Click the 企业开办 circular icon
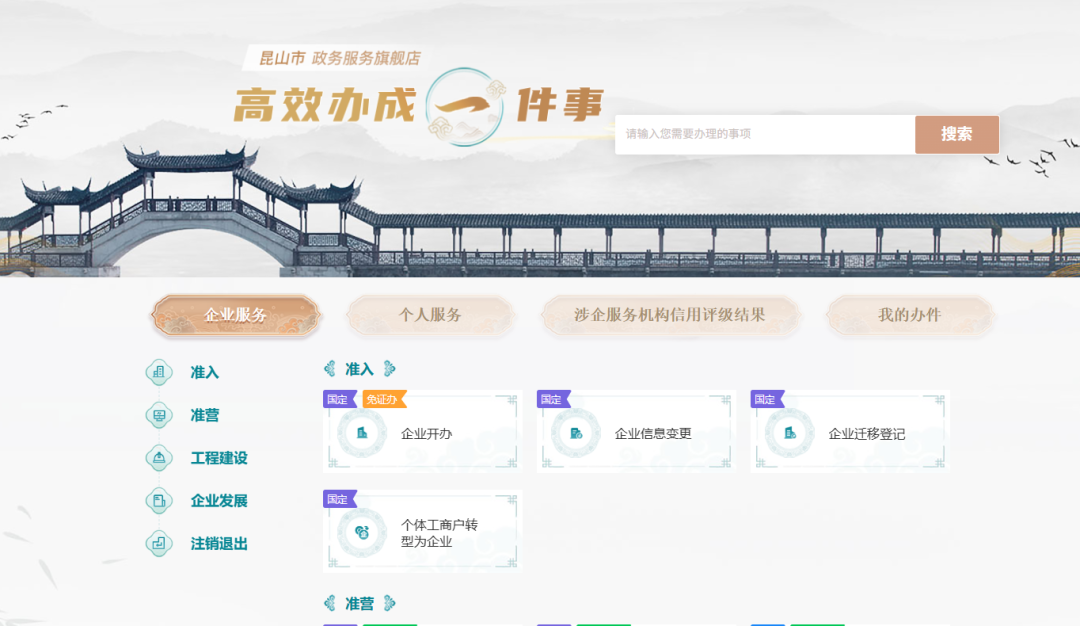 click(x=362, y=433)
